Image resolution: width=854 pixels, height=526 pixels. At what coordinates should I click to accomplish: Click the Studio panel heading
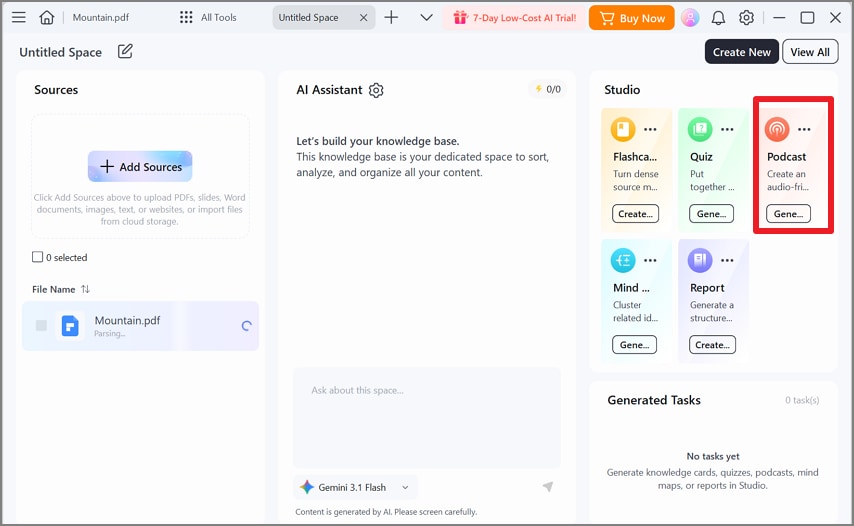(x=622, y=90)
